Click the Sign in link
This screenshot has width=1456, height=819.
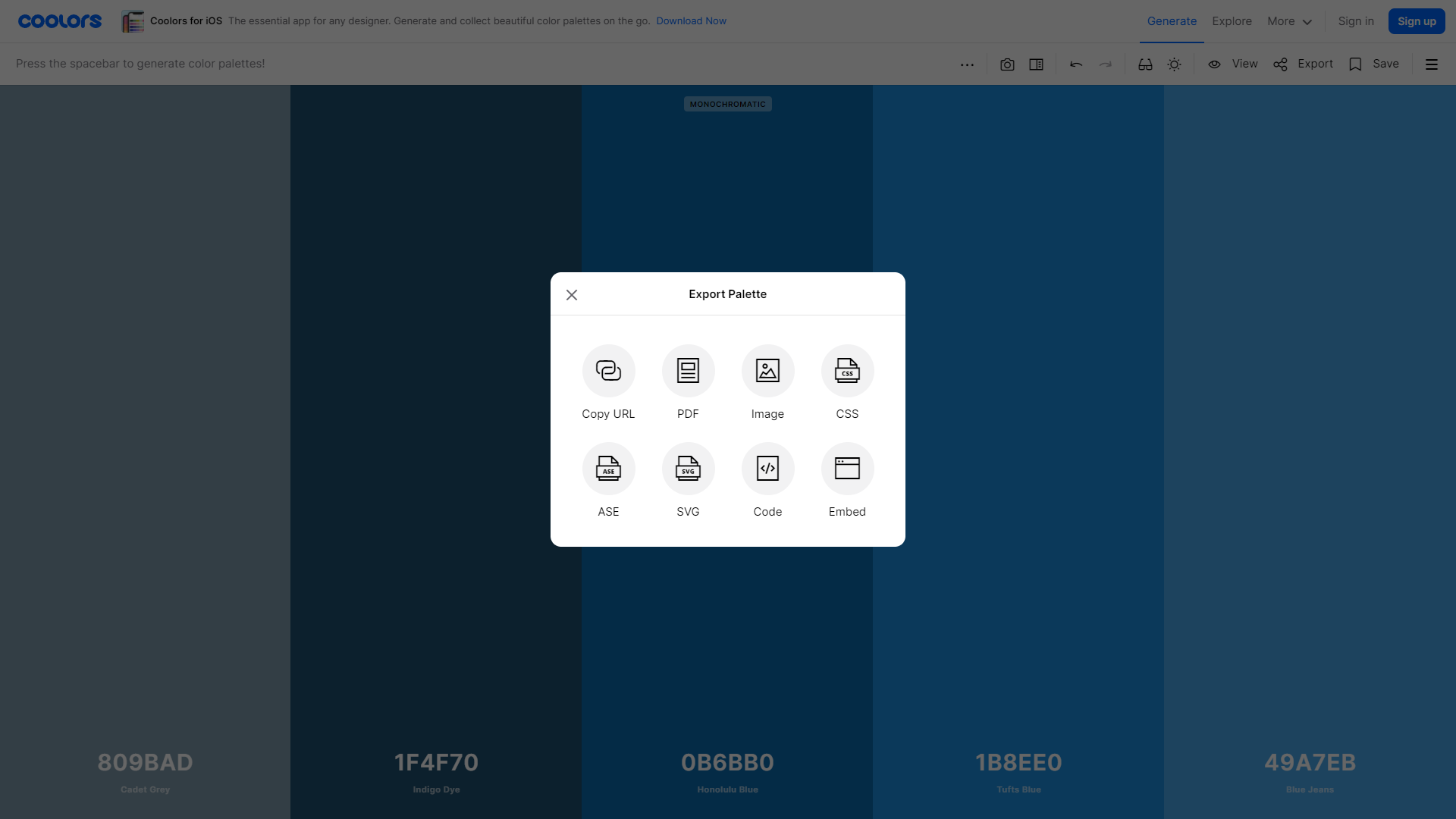1356,21
